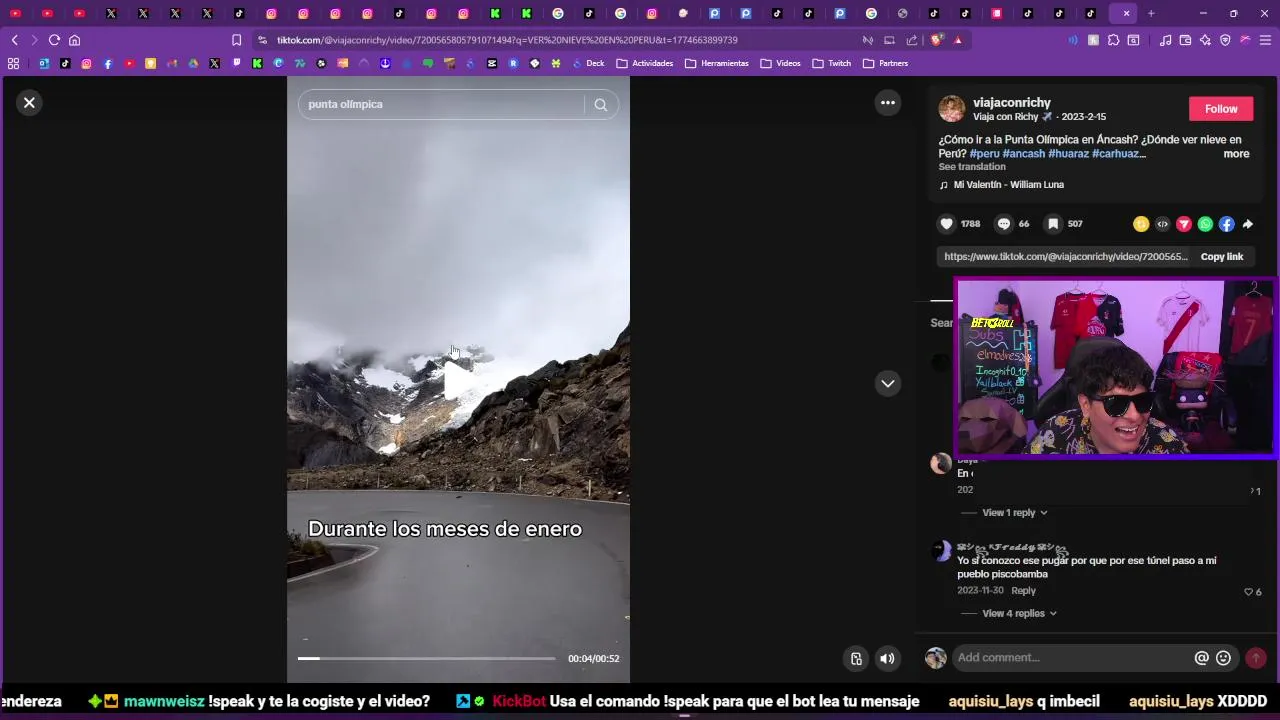Image resolution: width=1280 pixels, height=720 pixels.
Task: Expand 'View 1 reply' under comment
Action: (1014, 513)
